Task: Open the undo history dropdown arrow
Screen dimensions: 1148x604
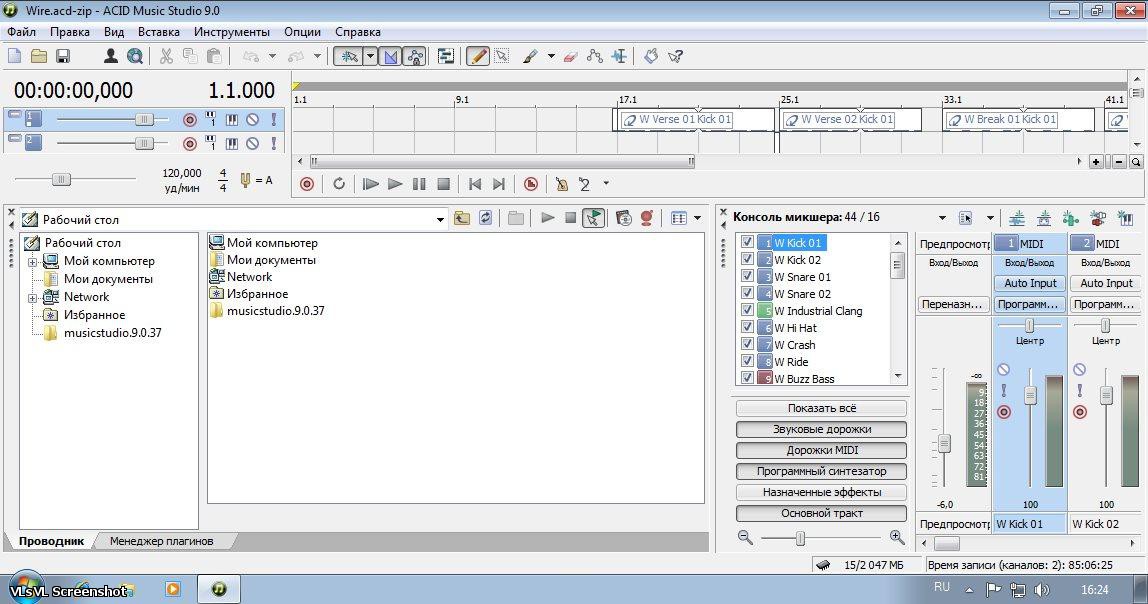Action: pyautogui.click(x=272, y=56)
